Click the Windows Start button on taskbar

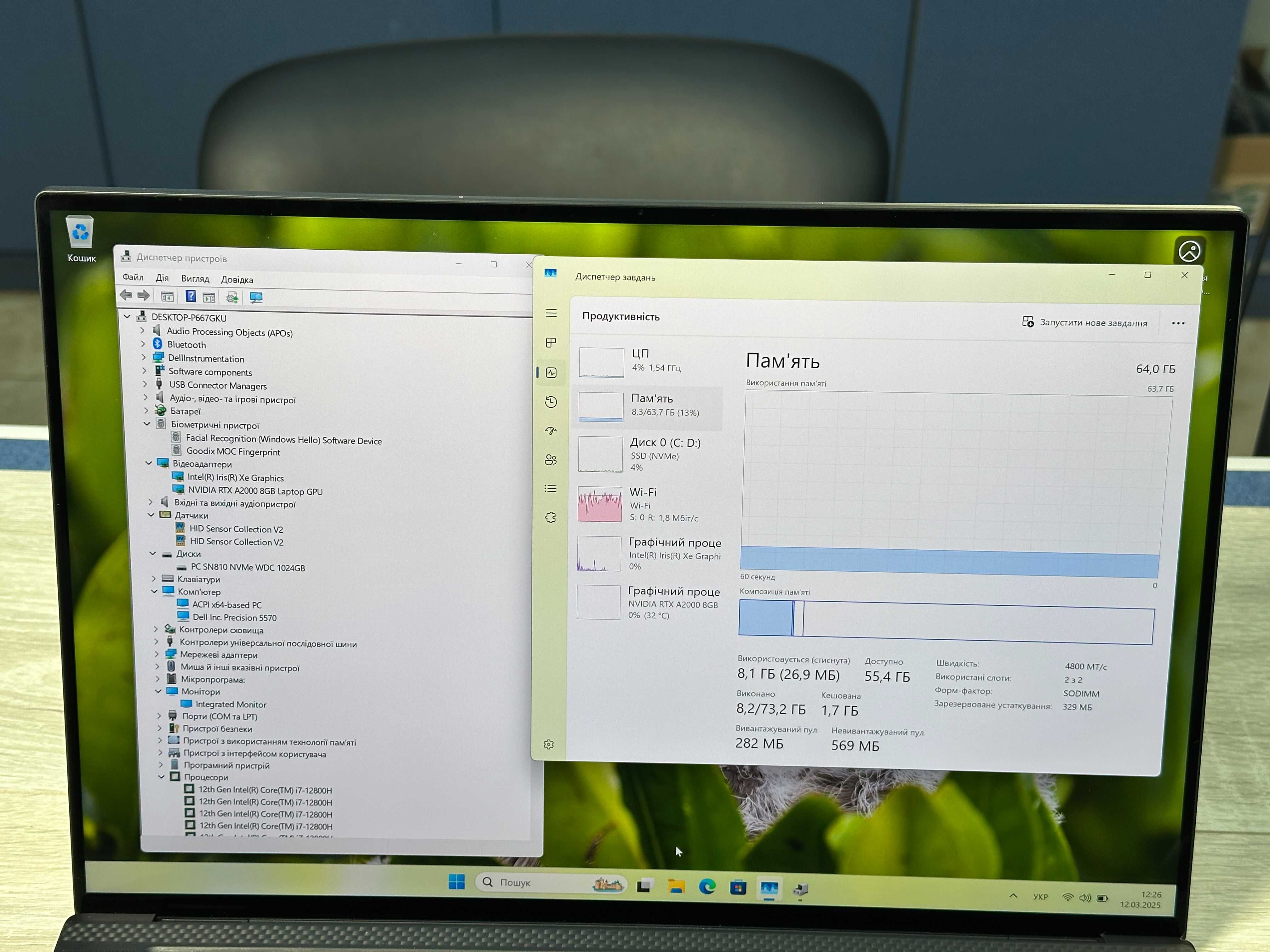click(x=456, y=881)
